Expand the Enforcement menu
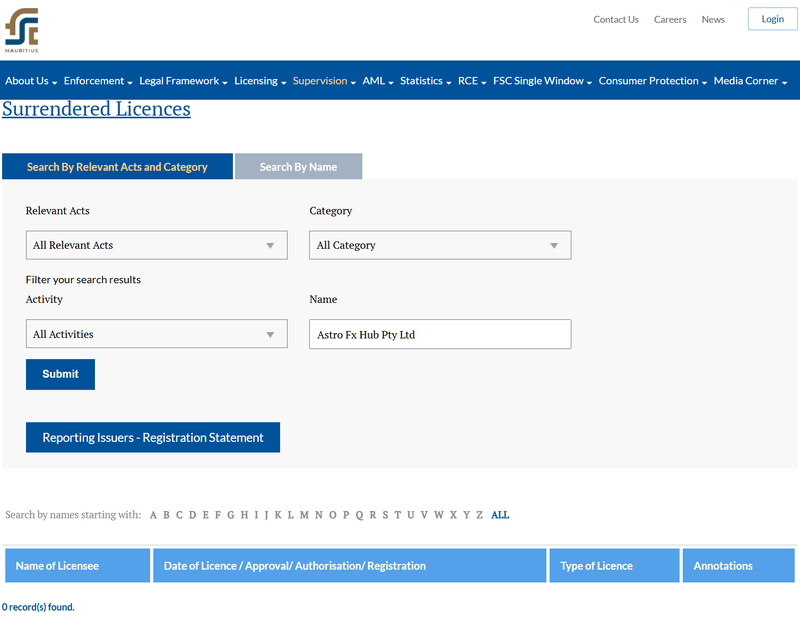Viewport: 800px width, 618px height. tap(98, 81)
